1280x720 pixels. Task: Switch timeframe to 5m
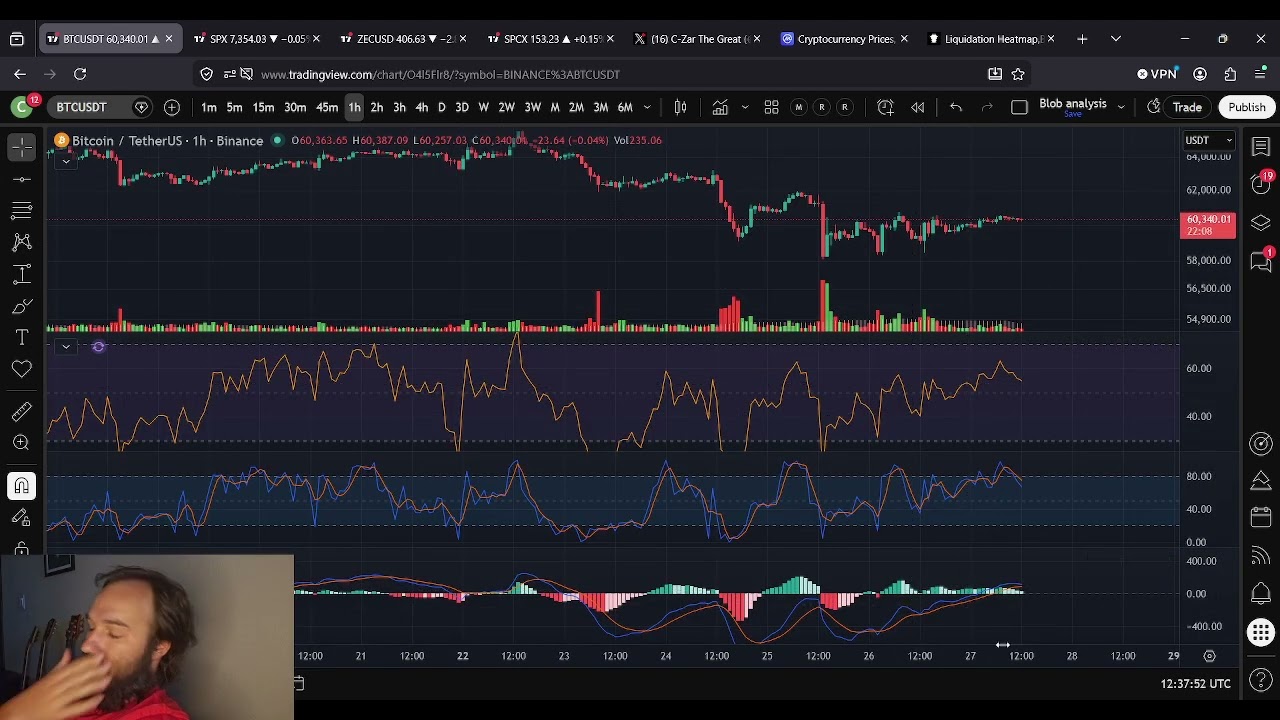pyautogui.click(x=234, y=107)
